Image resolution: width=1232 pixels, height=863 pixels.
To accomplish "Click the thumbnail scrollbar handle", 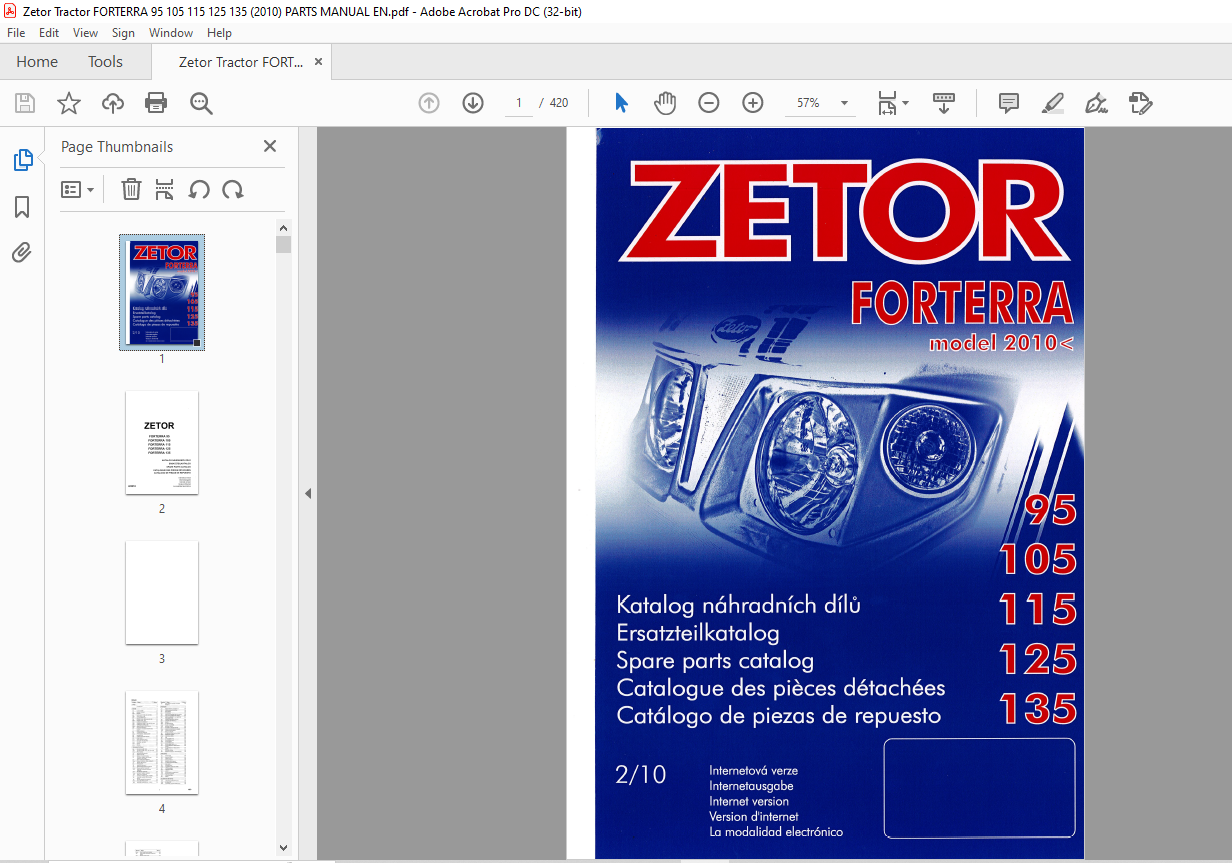I will (x=284, y=244).
